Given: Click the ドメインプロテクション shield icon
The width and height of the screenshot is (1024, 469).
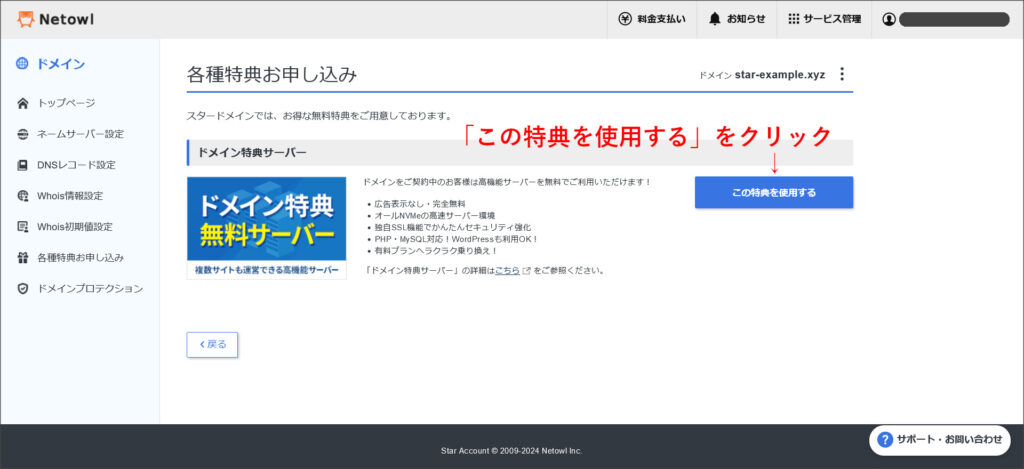Looking at the screenshot, I should pos(23,288).
